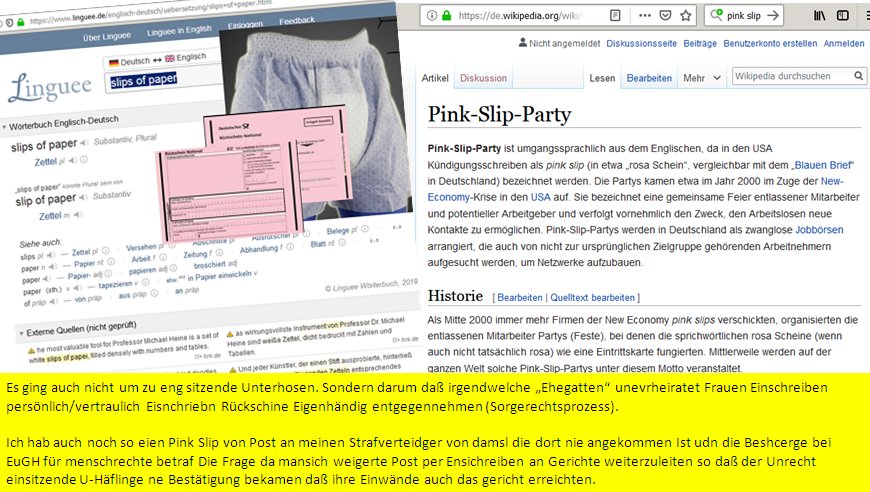This screenshot has height=492, width=870.
Task: Click 'Feedback' in Linguee header
Action: [297, 21]
